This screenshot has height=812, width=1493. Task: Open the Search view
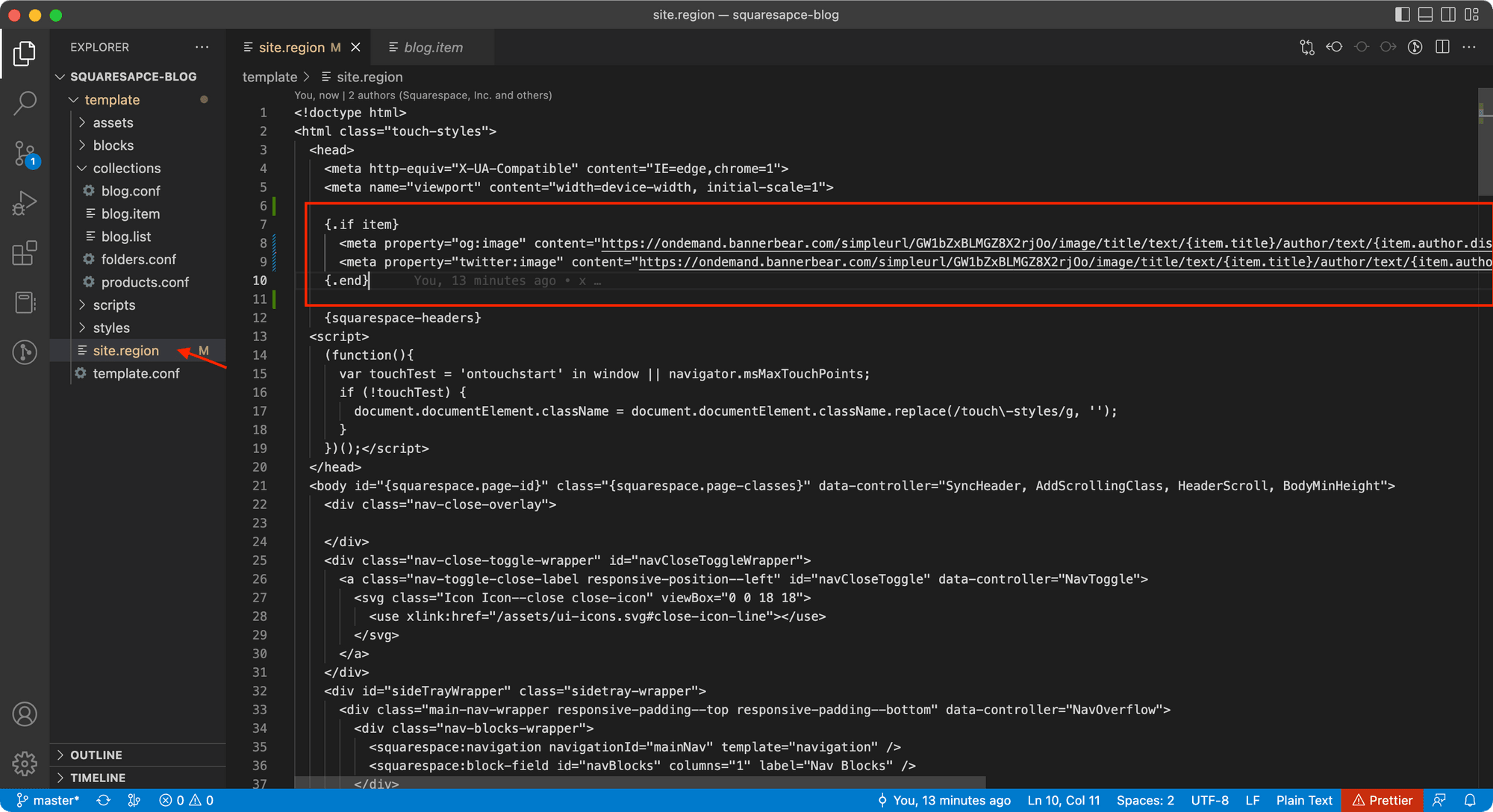click(x=25, y=103)
